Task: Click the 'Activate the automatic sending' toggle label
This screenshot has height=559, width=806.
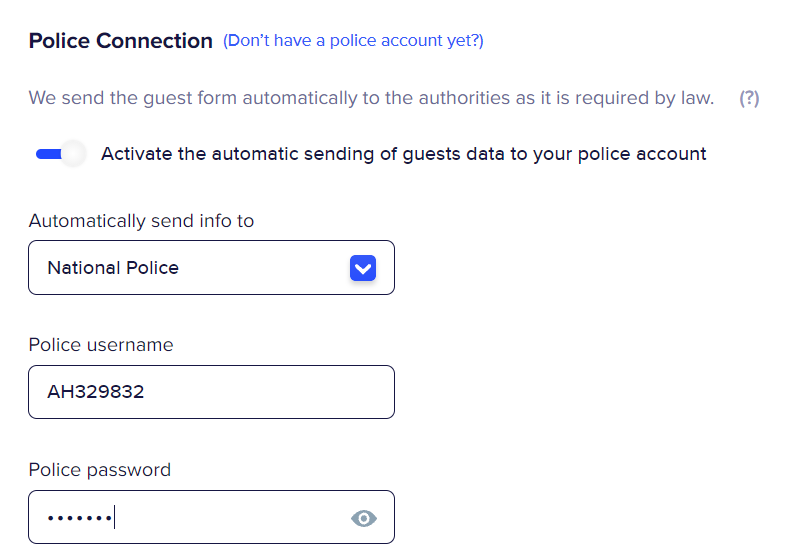Action: click(403, 154)
